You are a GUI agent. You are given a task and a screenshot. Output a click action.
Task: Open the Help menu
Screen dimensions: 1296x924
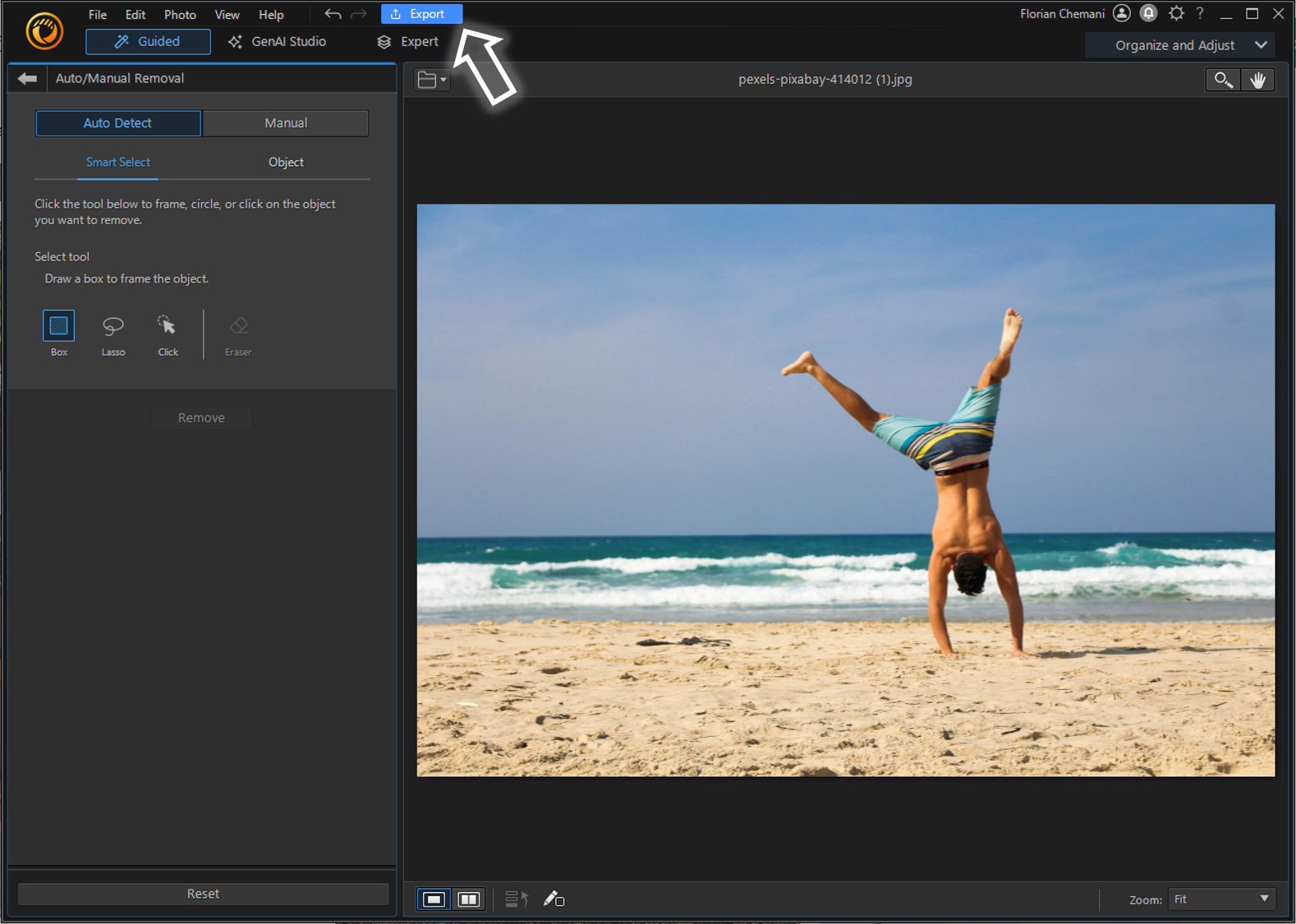[x=271, y=15]
